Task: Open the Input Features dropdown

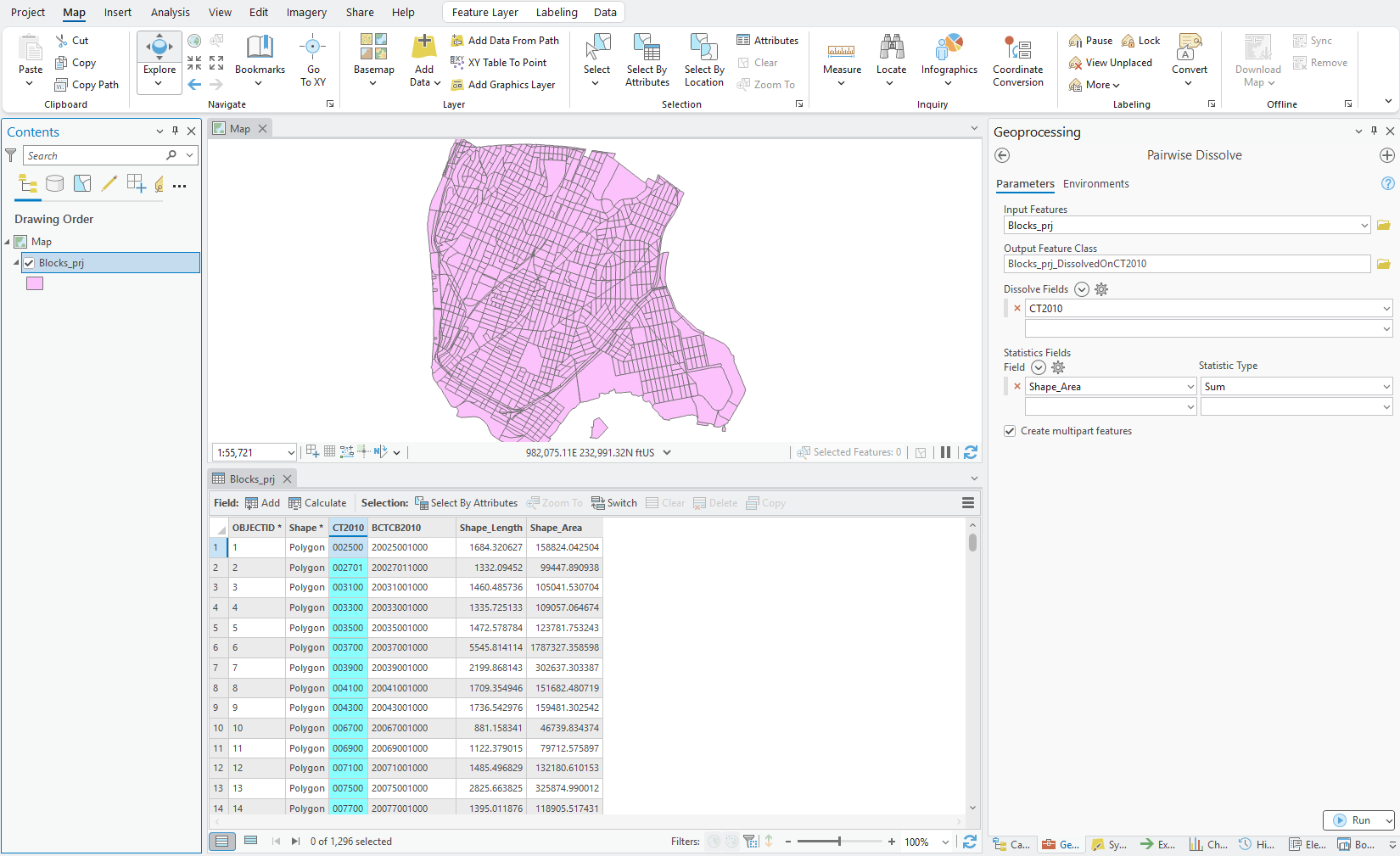Action: point(1364,225)
